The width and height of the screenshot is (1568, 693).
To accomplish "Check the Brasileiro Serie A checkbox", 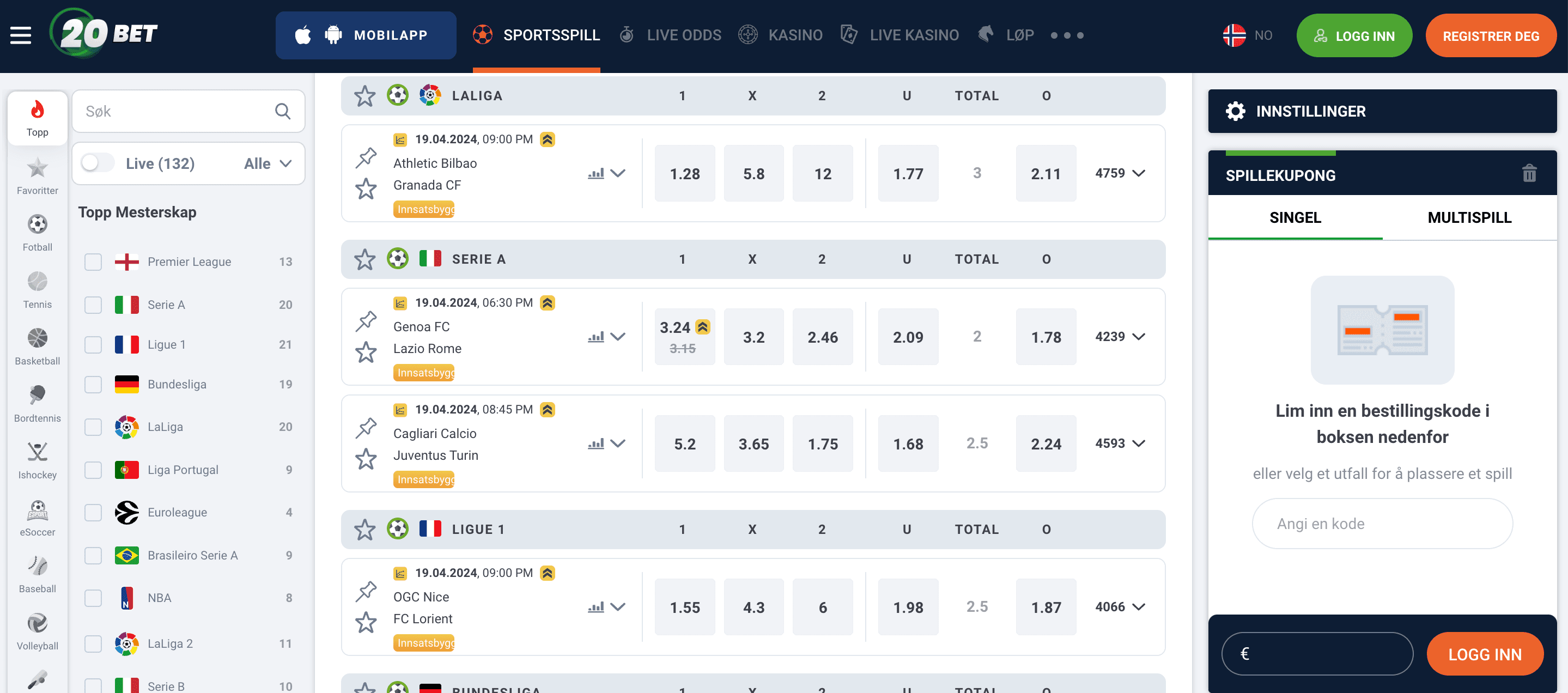I will [x=93, y=556].
